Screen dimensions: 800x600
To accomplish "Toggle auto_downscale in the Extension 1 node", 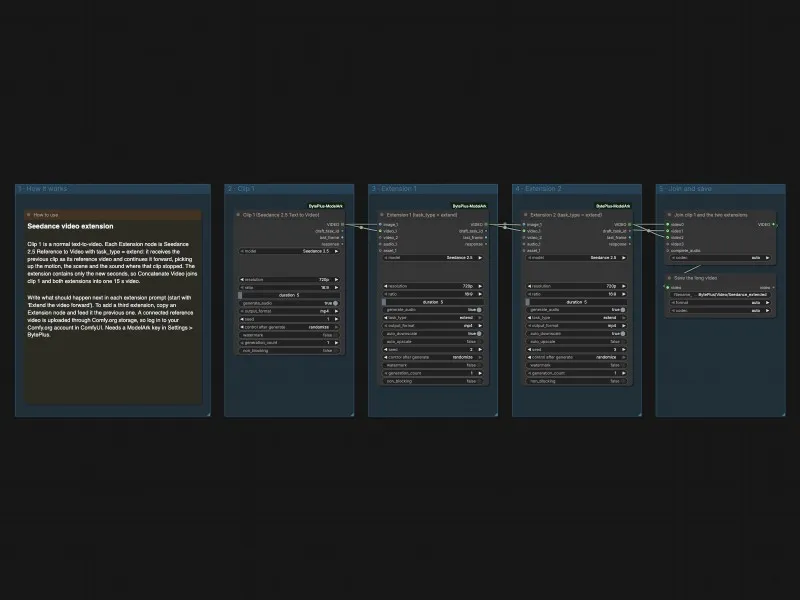I will (433, 334).
